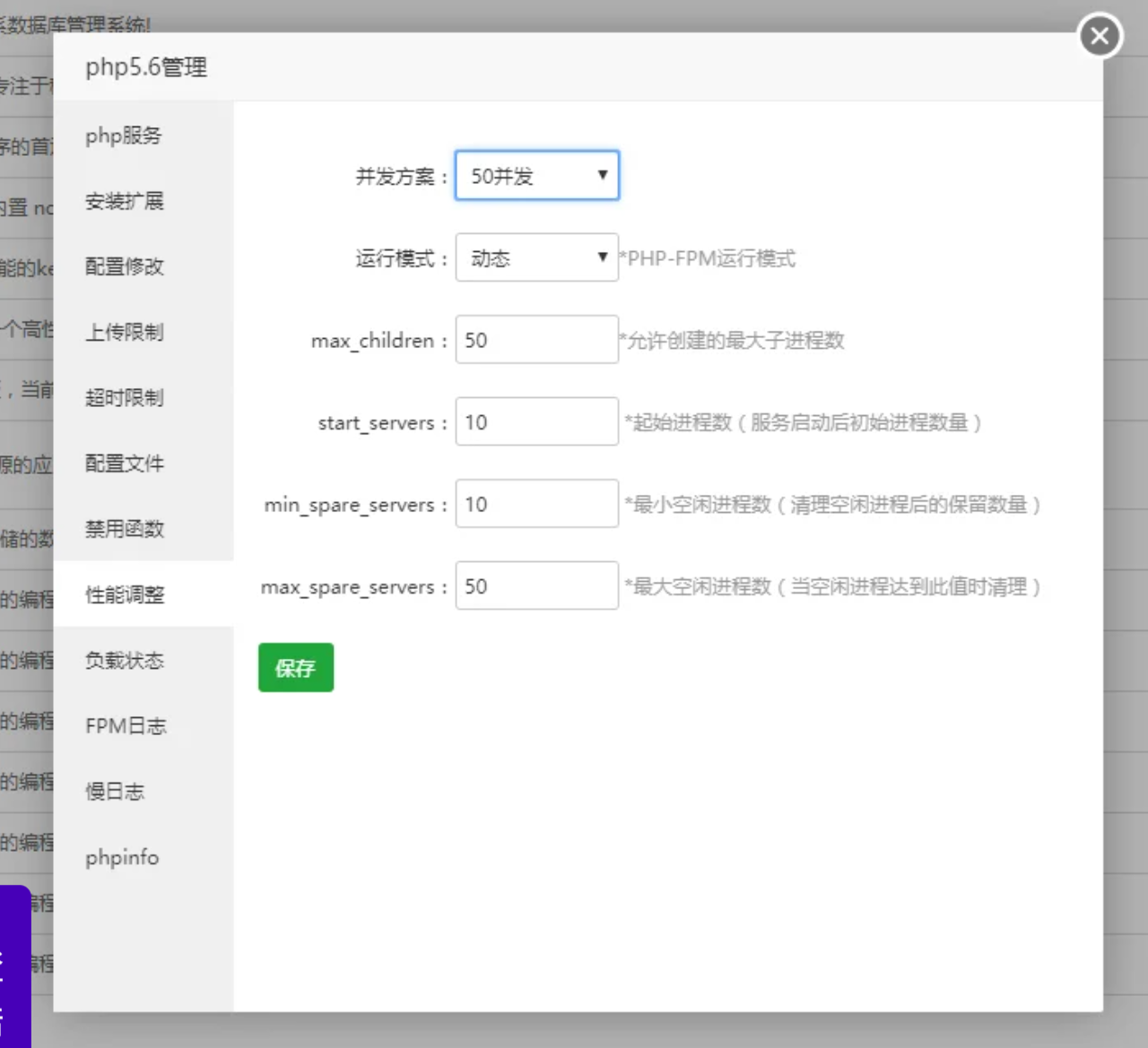Expand the 运行模式 run mode dropdown
The image size is (1148, 1048).
(x=536, y=258)
